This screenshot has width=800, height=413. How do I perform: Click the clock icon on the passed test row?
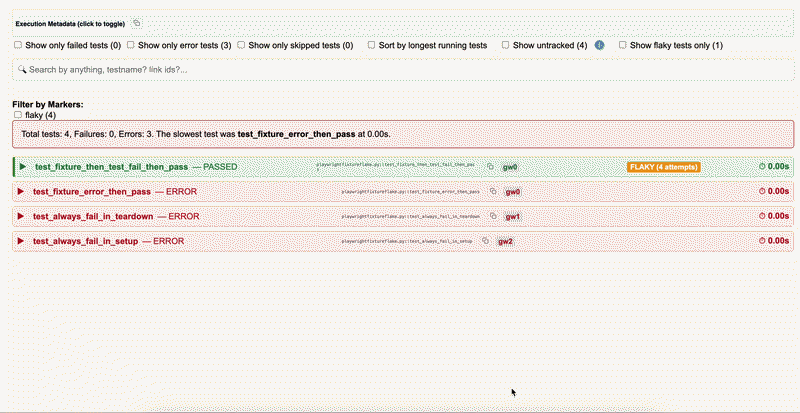click(x=762, y=167)
